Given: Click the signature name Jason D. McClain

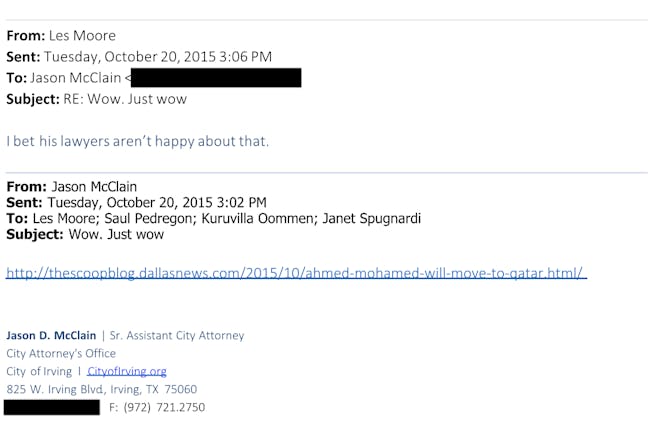Looking at the screenshot, I should tap(51, 335).
